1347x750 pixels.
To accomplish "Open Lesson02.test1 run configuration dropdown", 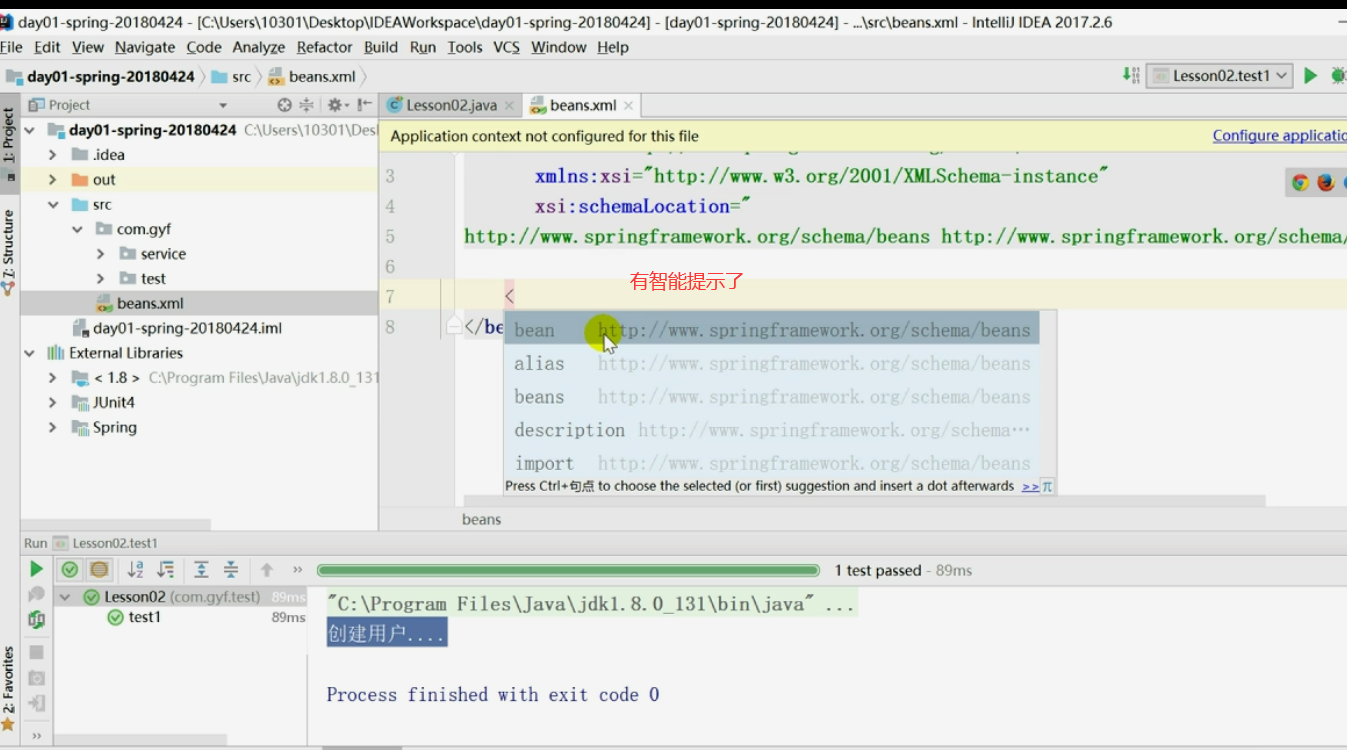I will [1220, 75].
